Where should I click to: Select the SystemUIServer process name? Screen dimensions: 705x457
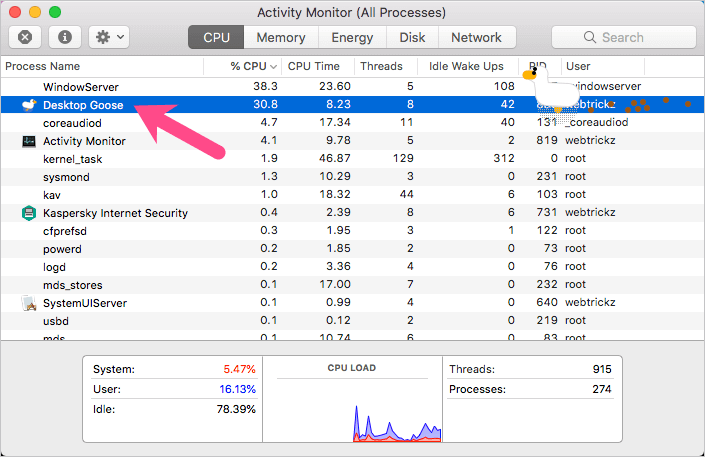[85, 303]
